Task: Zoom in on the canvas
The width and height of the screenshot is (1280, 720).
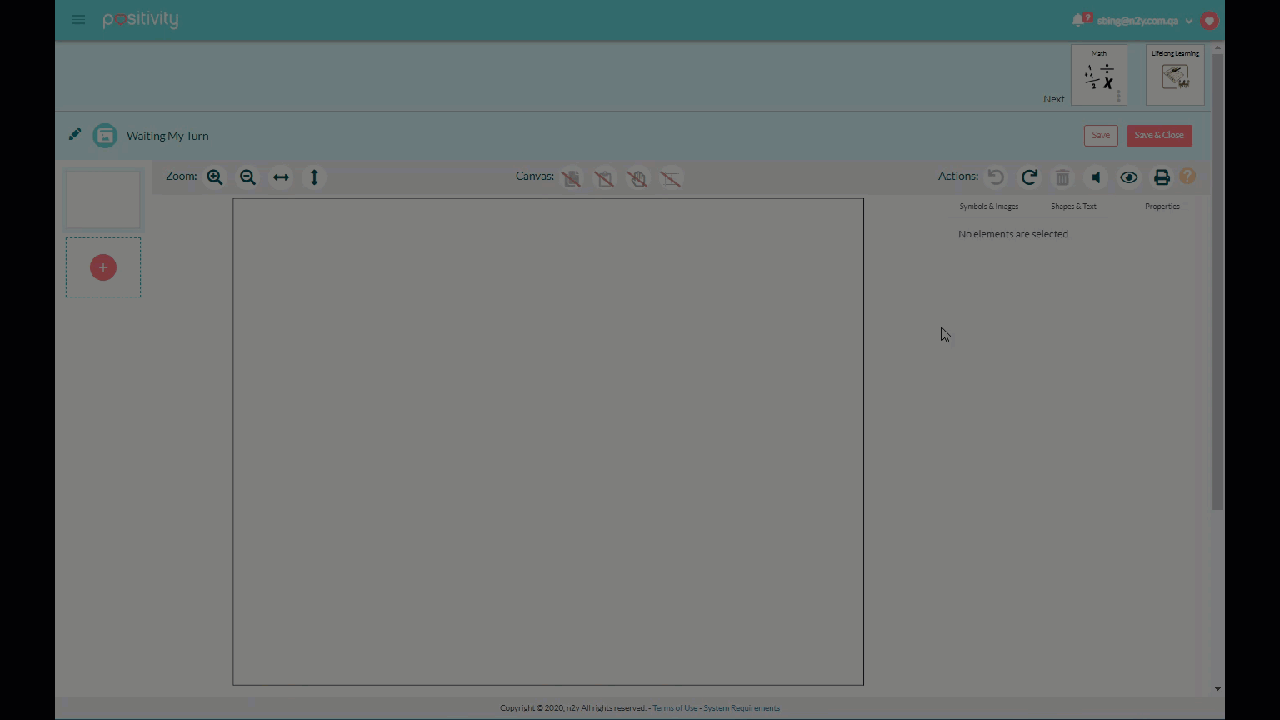Action: pos(214,177)
